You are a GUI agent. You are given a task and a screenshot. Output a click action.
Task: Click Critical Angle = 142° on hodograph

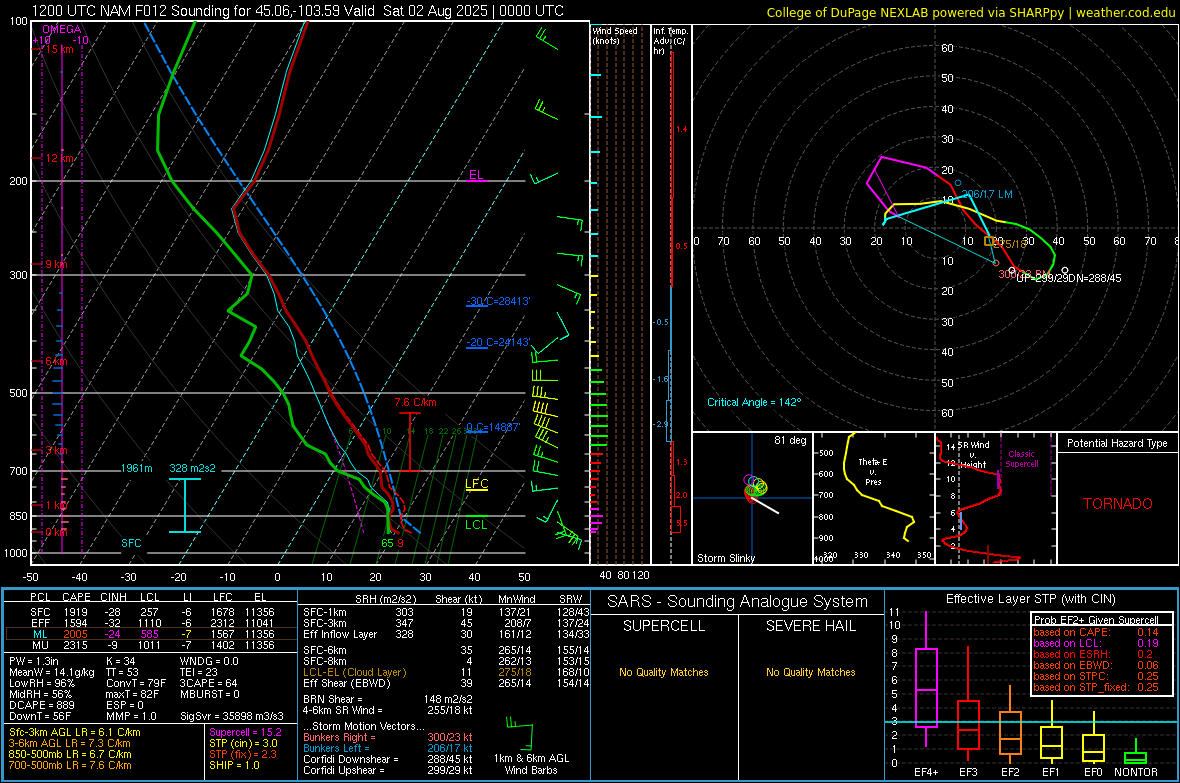click(x=754, y=402)
